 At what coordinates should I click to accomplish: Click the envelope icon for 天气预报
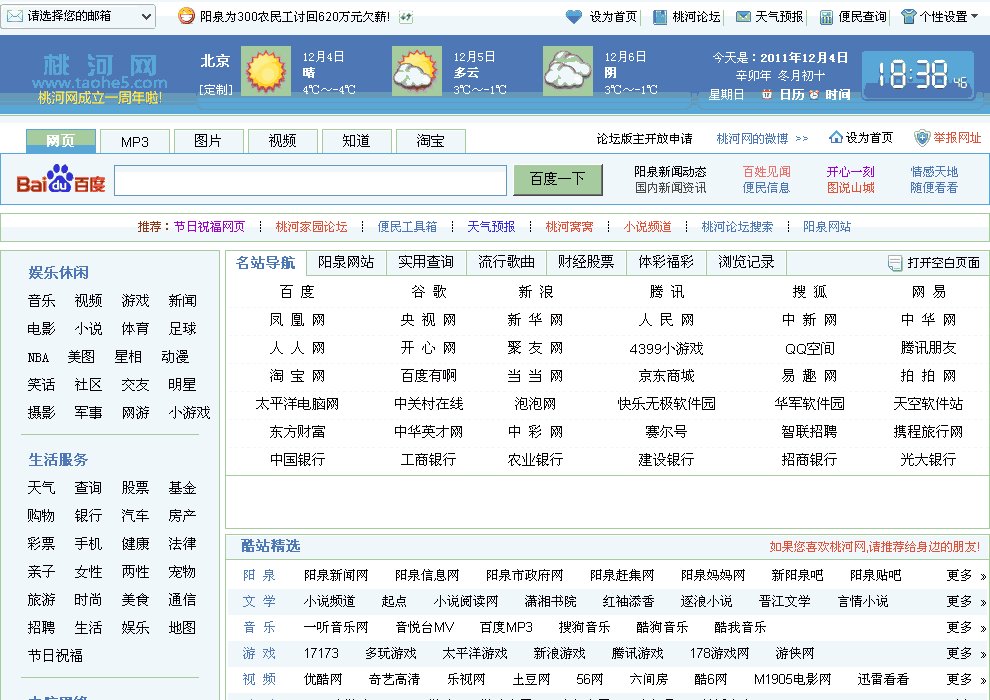746,14
